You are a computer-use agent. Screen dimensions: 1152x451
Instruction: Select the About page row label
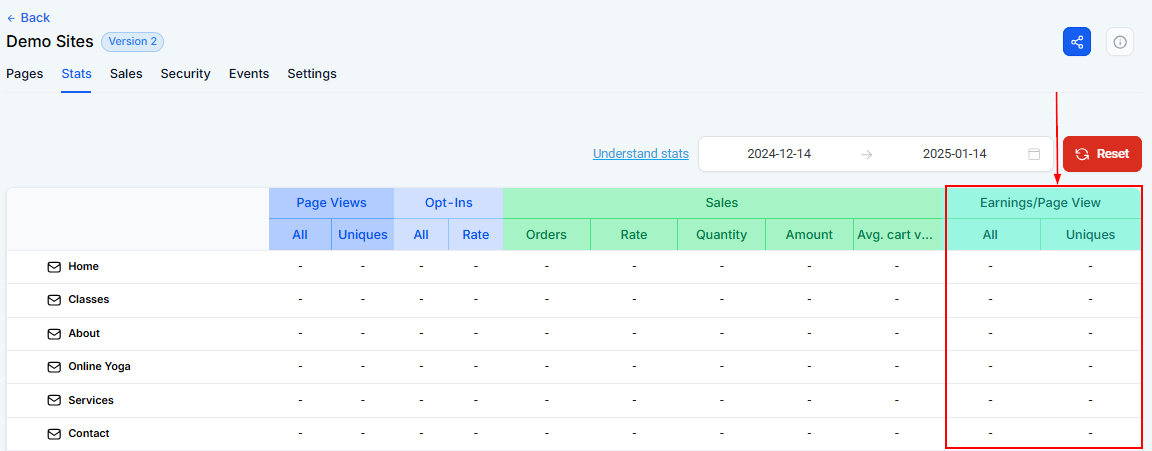coord(84,333)
